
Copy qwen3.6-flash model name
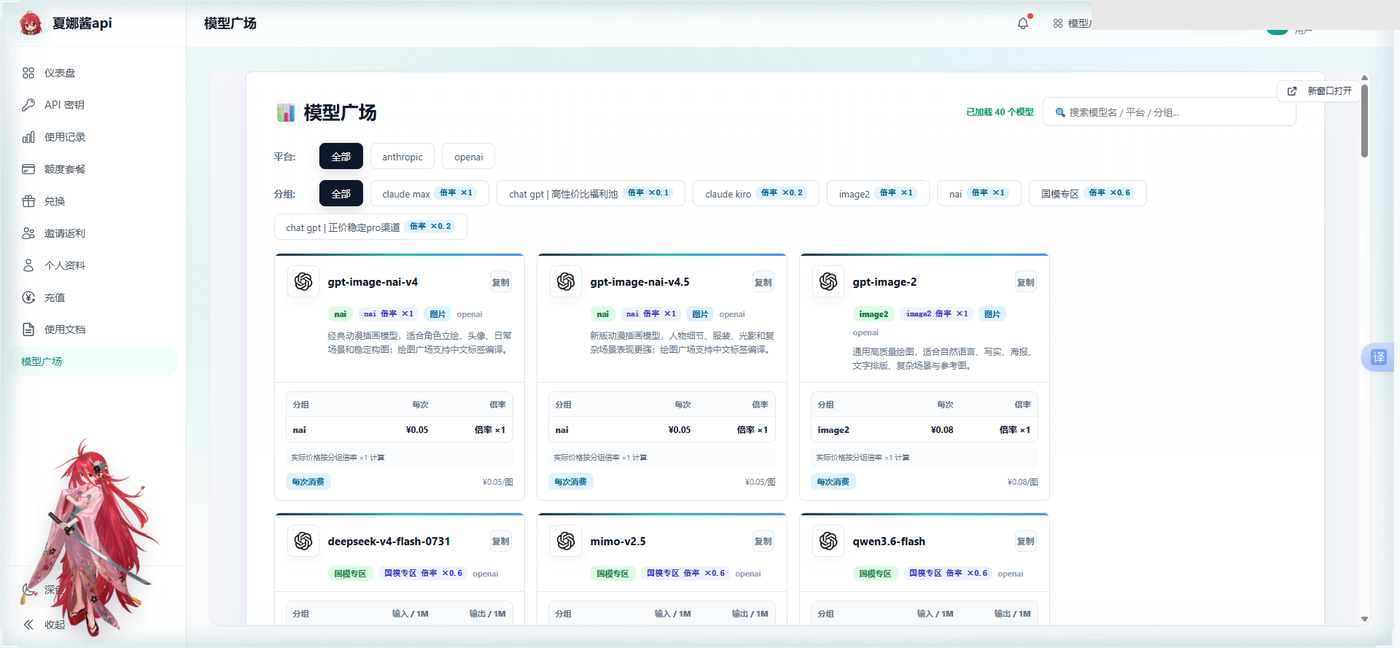tap(1025, 541)
